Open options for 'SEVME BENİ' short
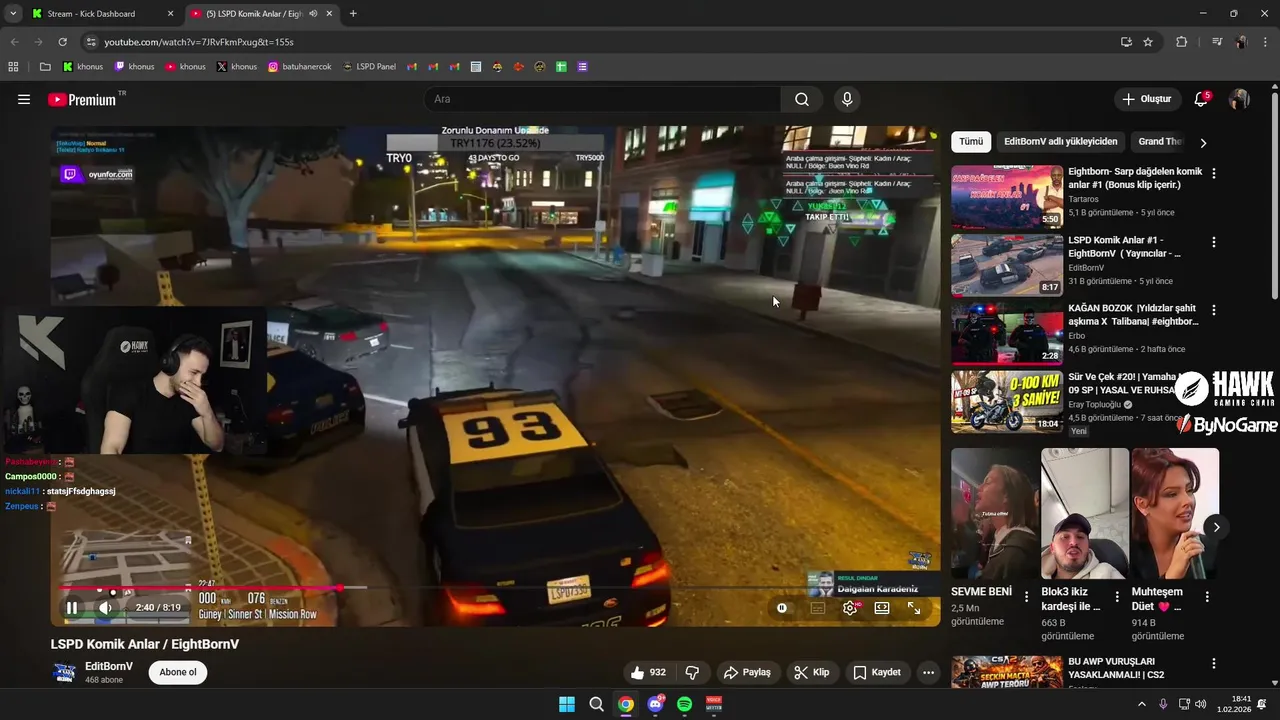Viewport: 1280px width, 720px height. point(1026,597)
